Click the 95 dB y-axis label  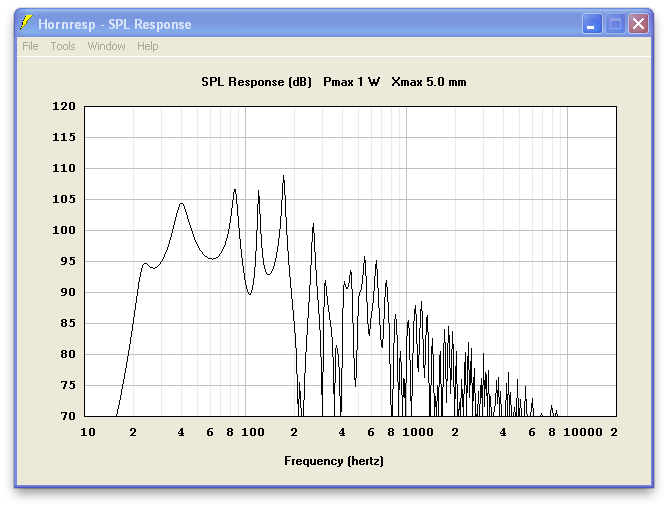(68, 261)
